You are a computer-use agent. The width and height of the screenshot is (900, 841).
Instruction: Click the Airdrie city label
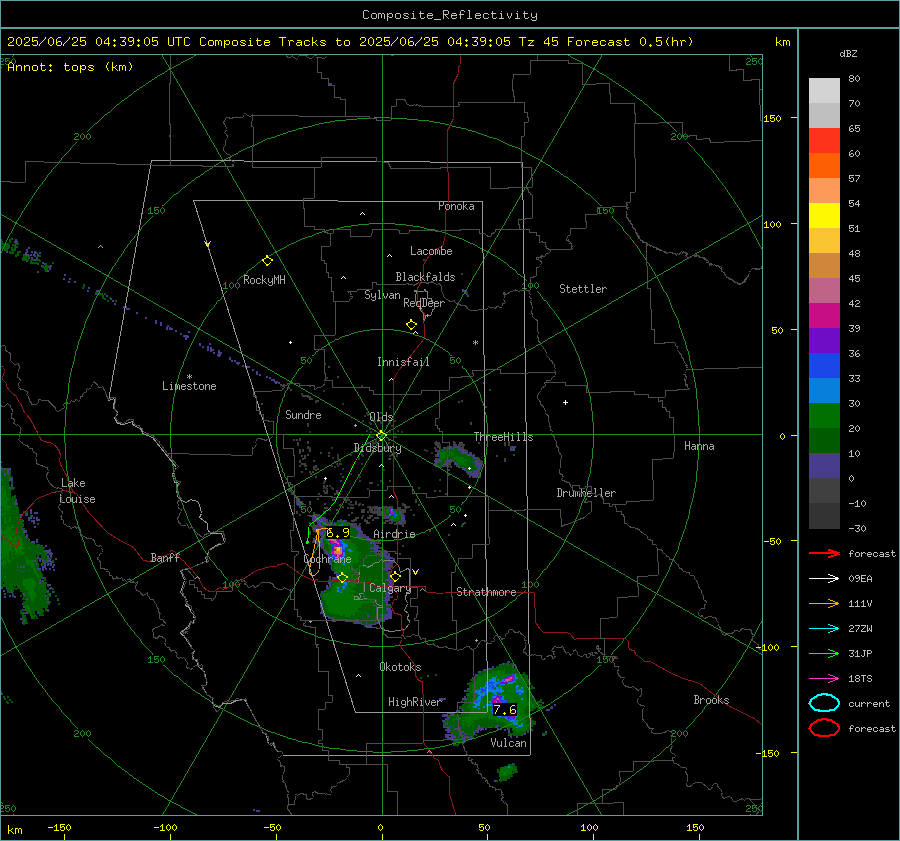point(394,534)
